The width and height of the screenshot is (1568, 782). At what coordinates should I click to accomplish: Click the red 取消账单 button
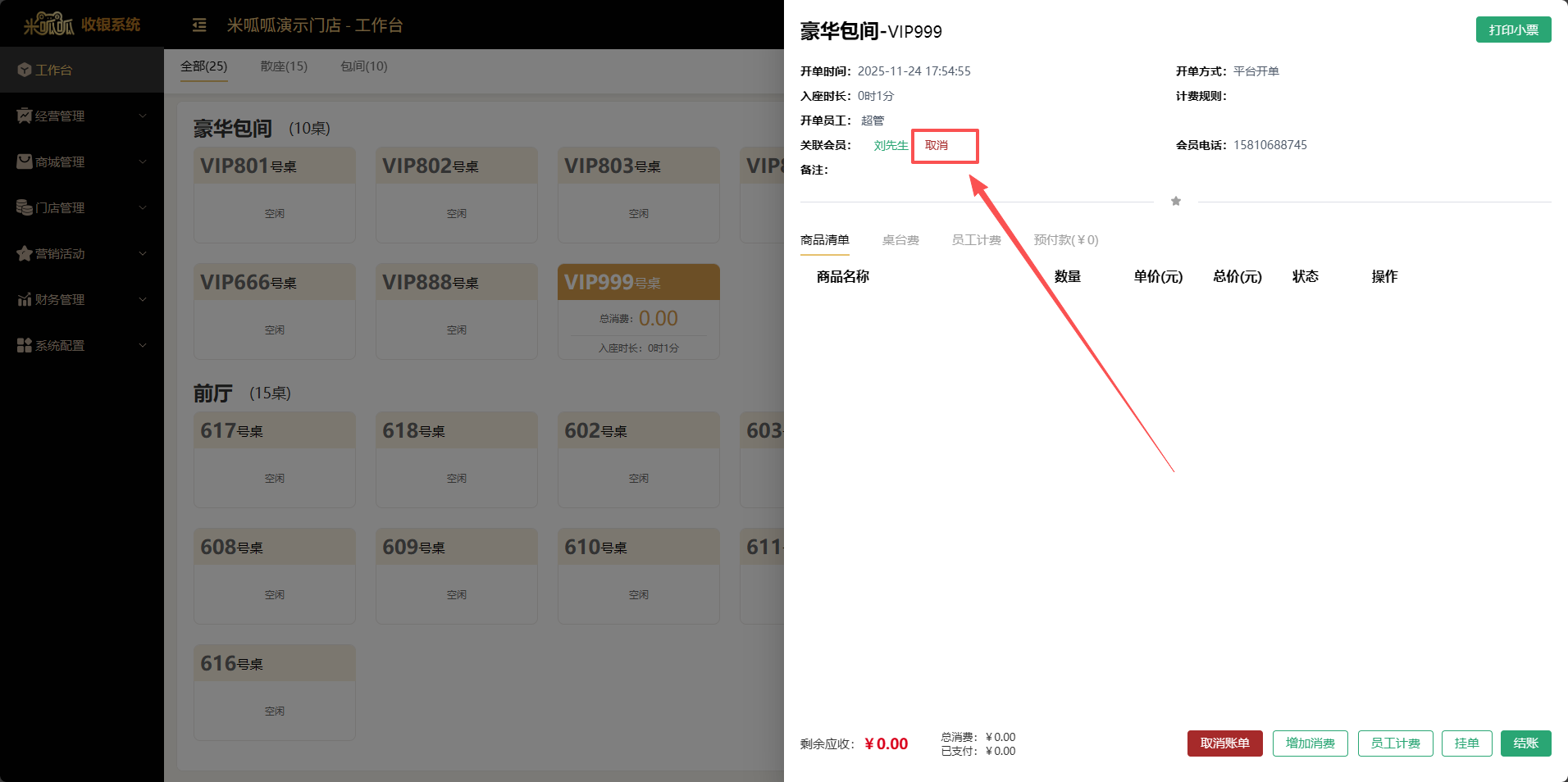click(x=1225, y=743)
